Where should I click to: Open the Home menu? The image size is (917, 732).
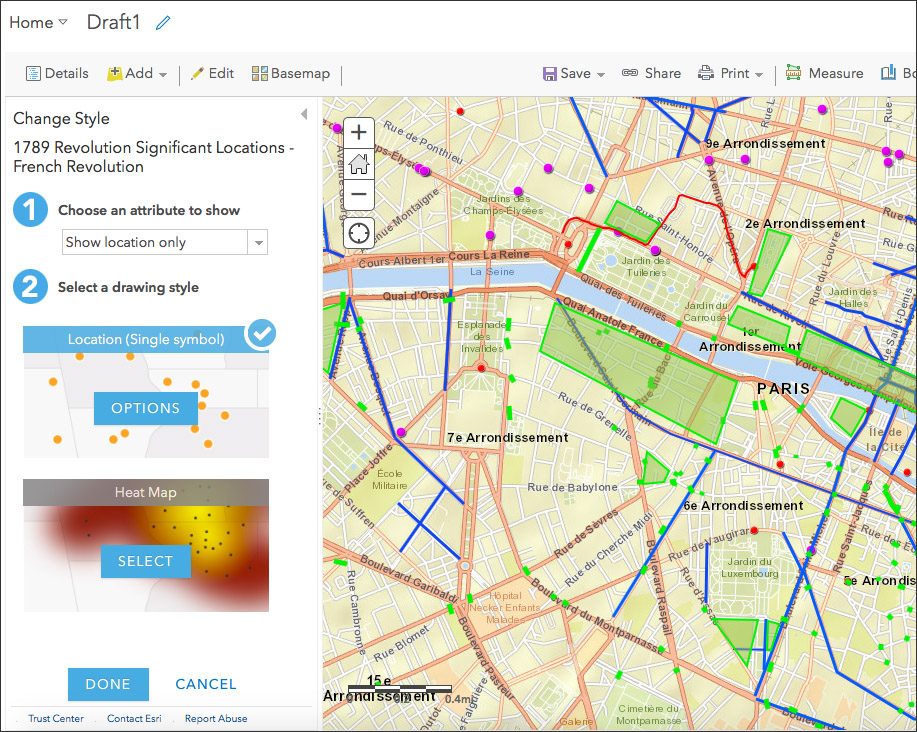coord(38,22)
